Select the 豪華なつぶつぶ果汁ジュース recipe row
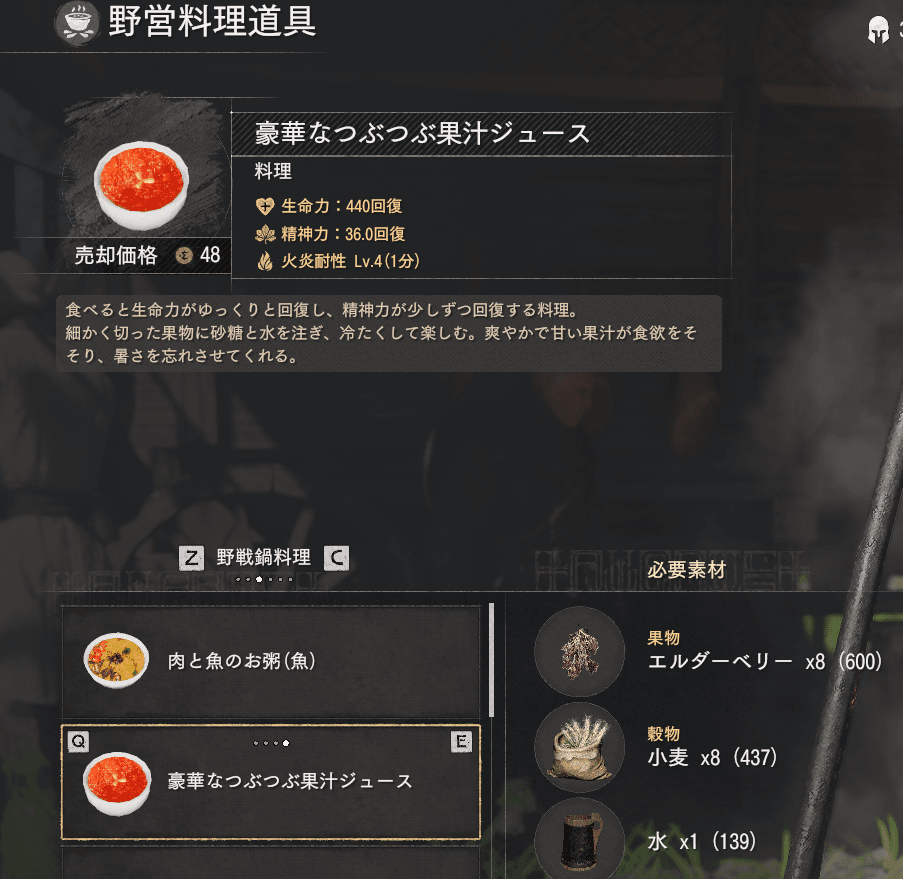903x879 pixels. click(x=271, y=782)
